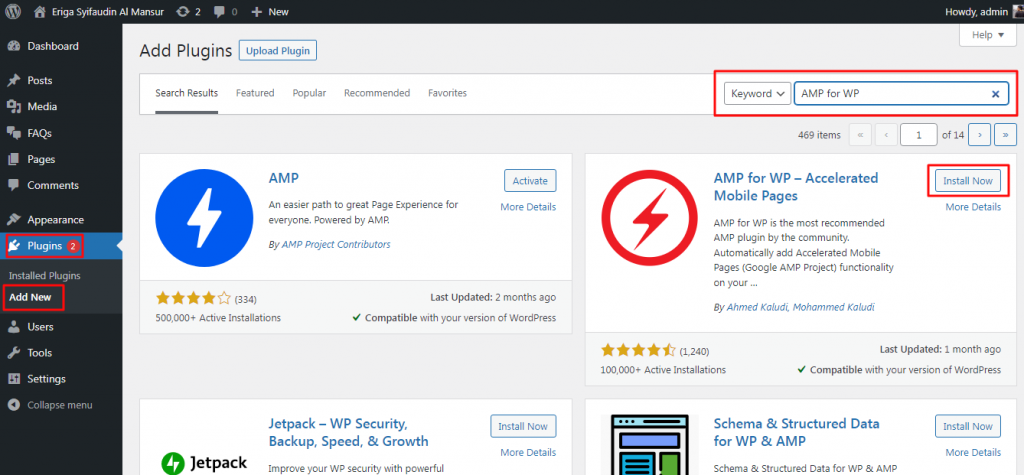Click the Pages icon in sidebar
The height and width of the screenshot is (475, 1024).
14,159
